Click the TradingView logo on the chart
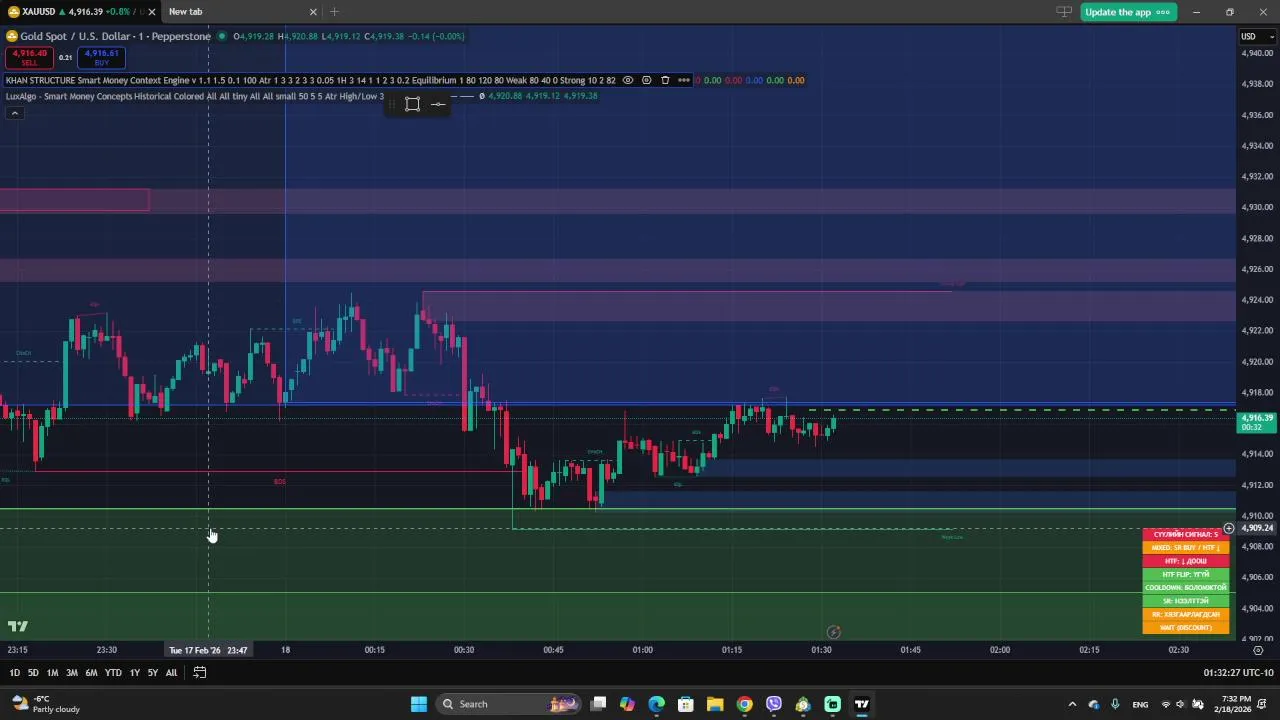1280x720 pixels. click(x=17, y=627)
